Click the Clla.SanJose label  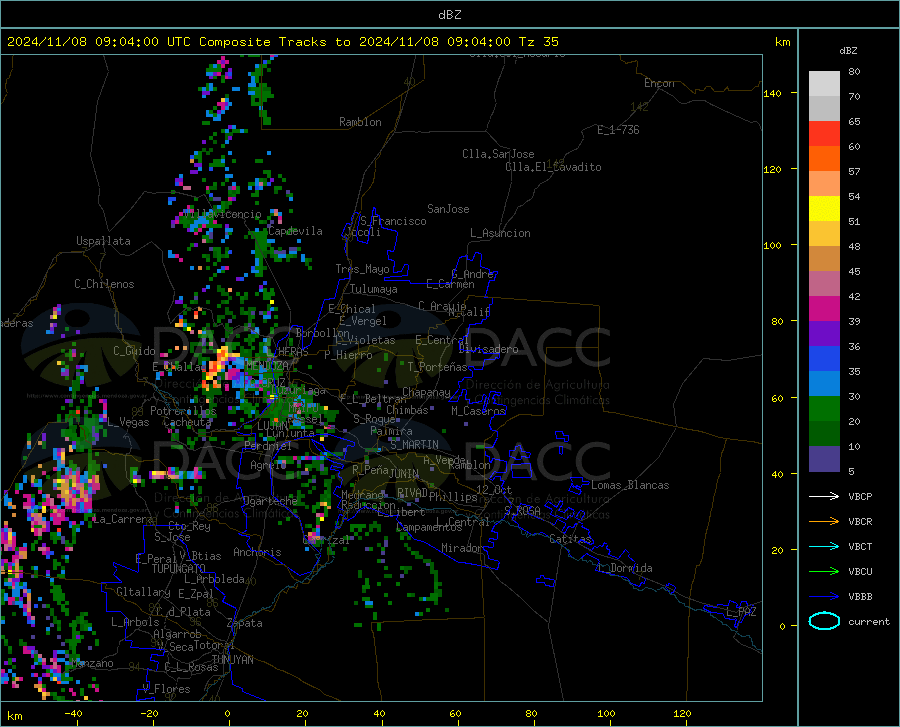pyautogui.click(x=498, y=154)
